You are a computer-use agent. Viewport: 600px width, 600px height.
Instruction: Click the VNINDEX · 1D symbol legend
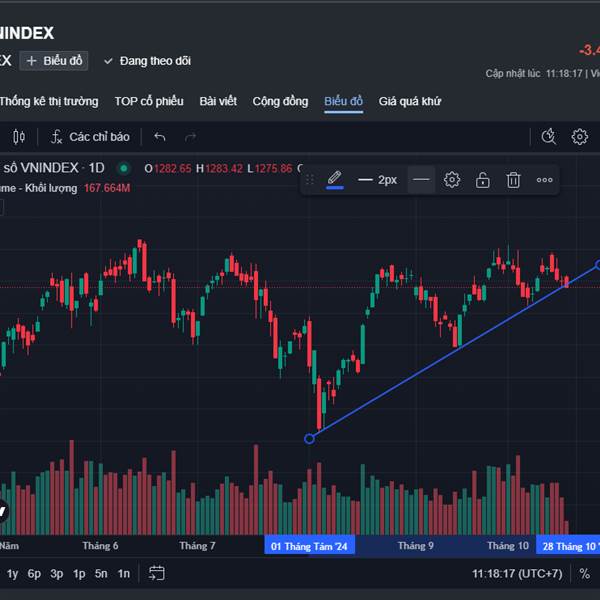click(x=53, y=168)
